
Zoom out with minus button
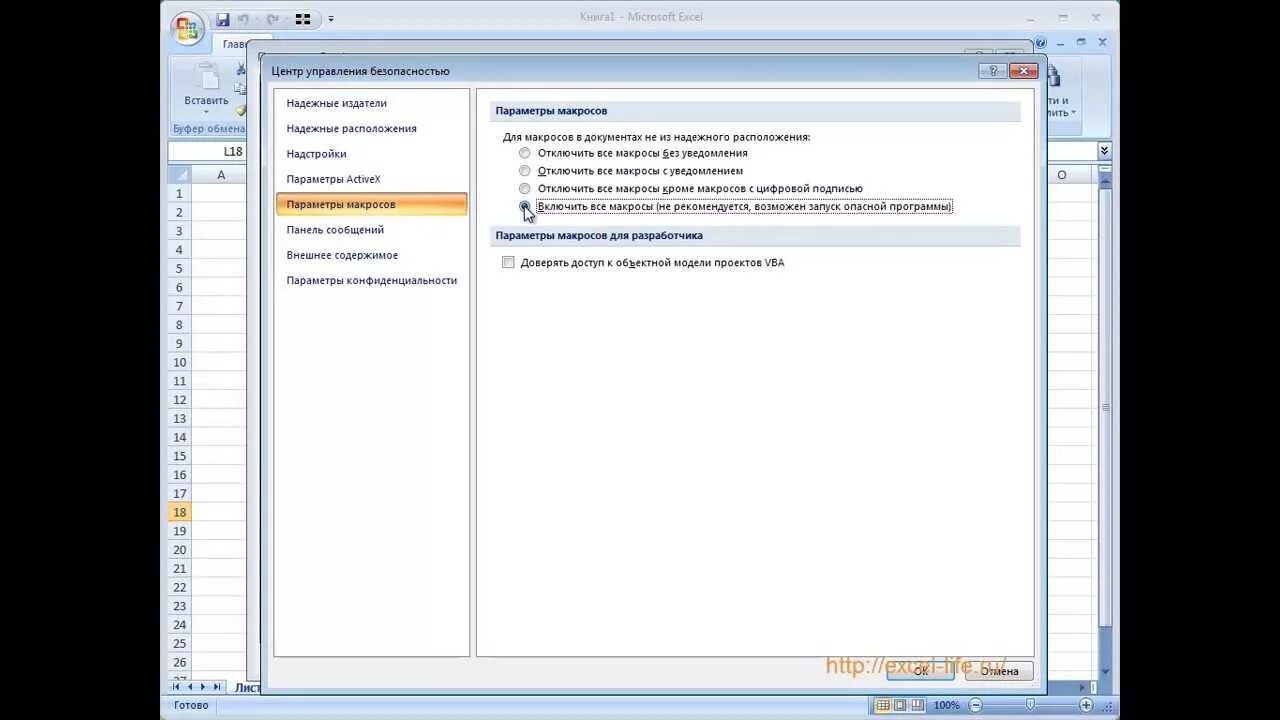point(974,705)
